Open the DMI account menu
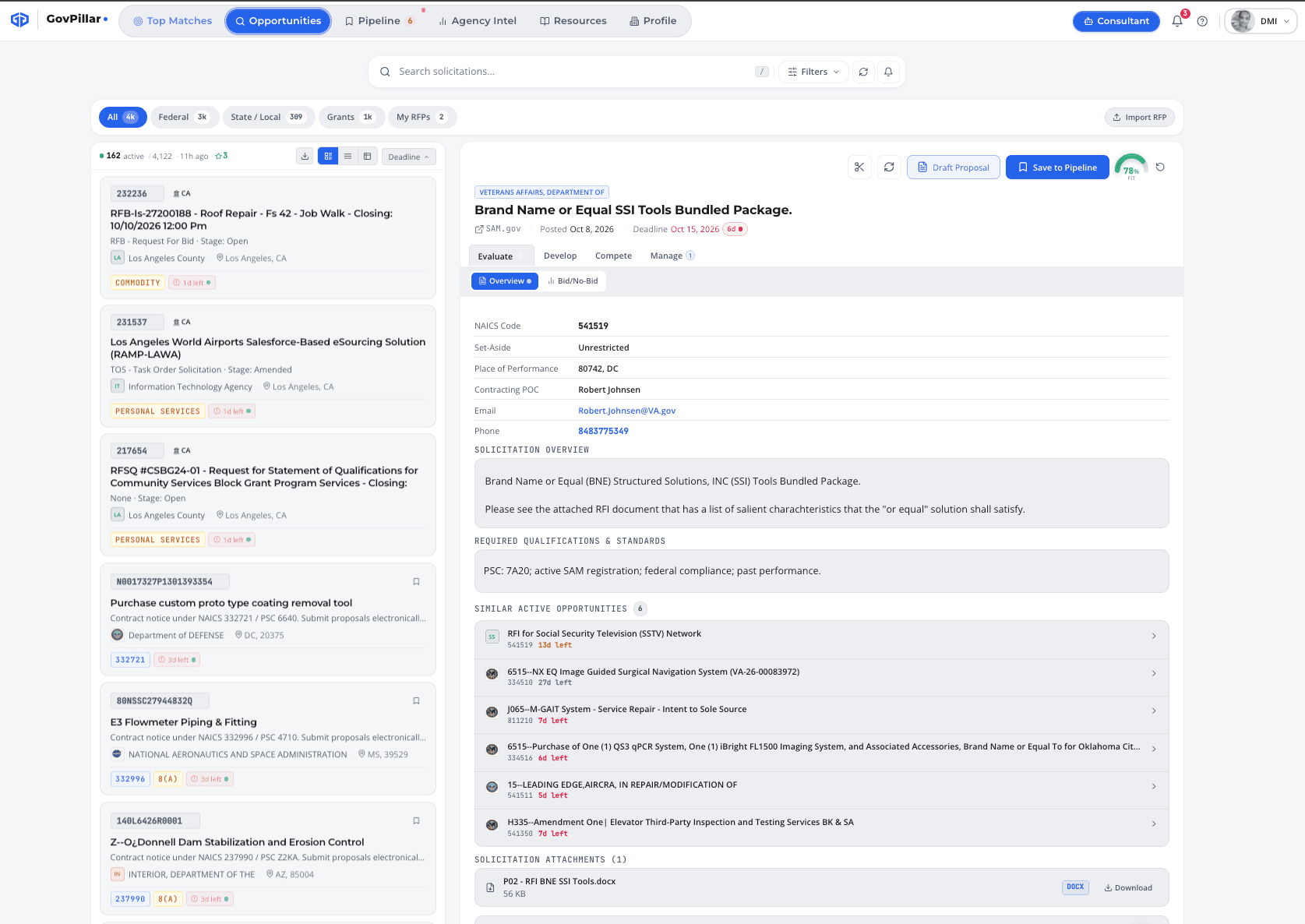The width and height of the screenshot is (1305, 924). 1261,21
